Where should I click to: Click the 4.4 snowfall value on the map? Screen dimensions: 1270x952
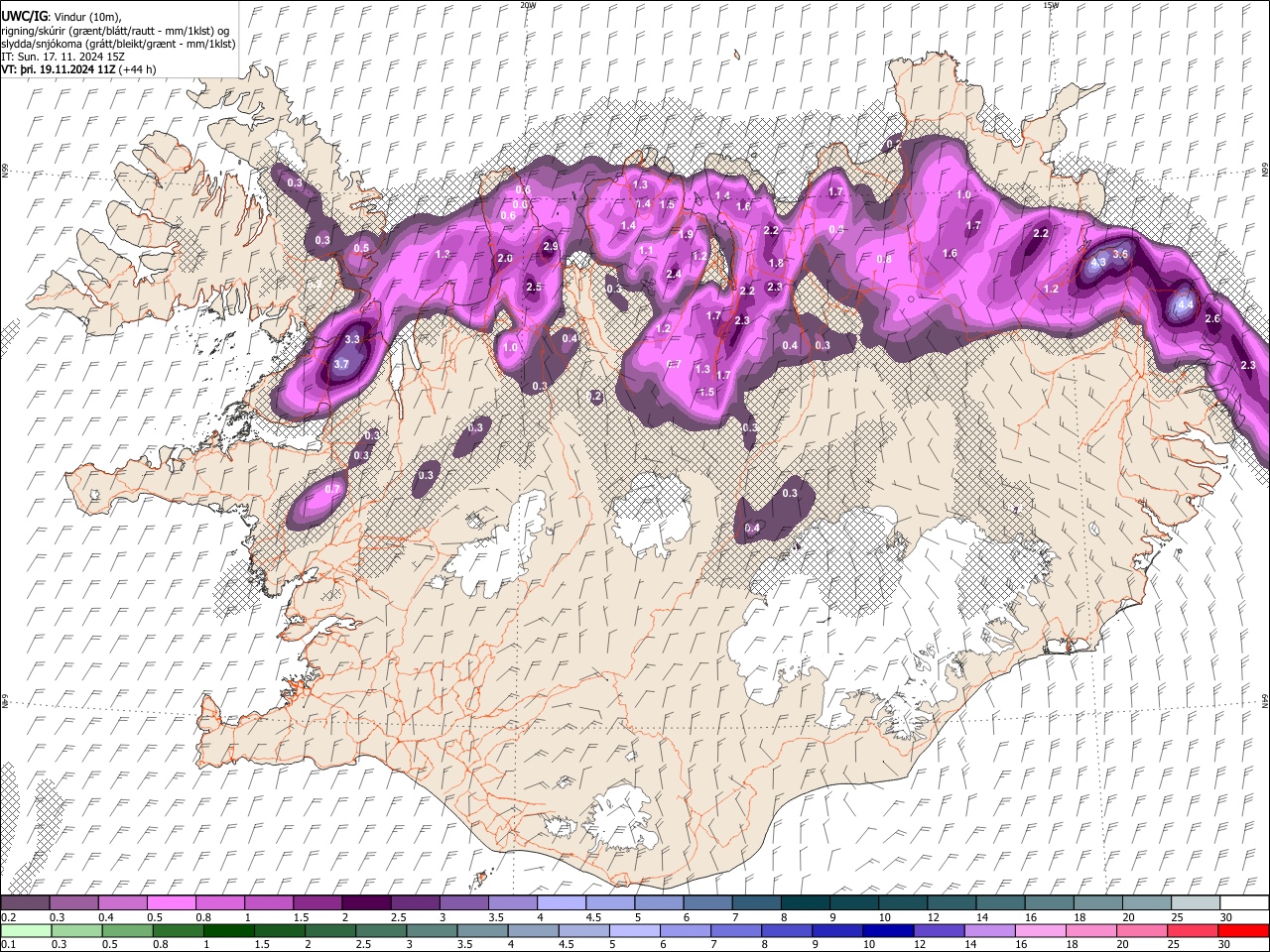(x=1185, y=305)
